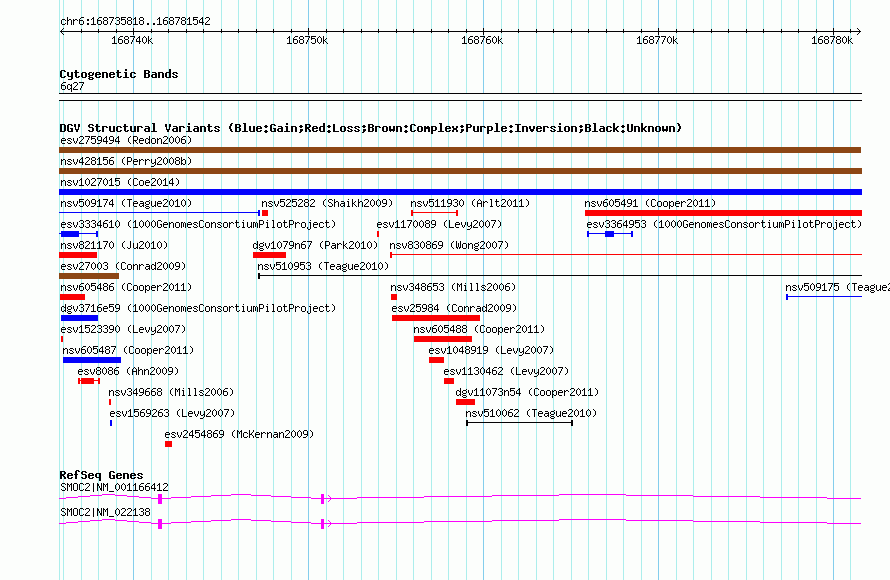Image resolution: width=890 pixels, height=580 pixels.
Task: Click the red esv2454869 block
Action: coord(169,444)
